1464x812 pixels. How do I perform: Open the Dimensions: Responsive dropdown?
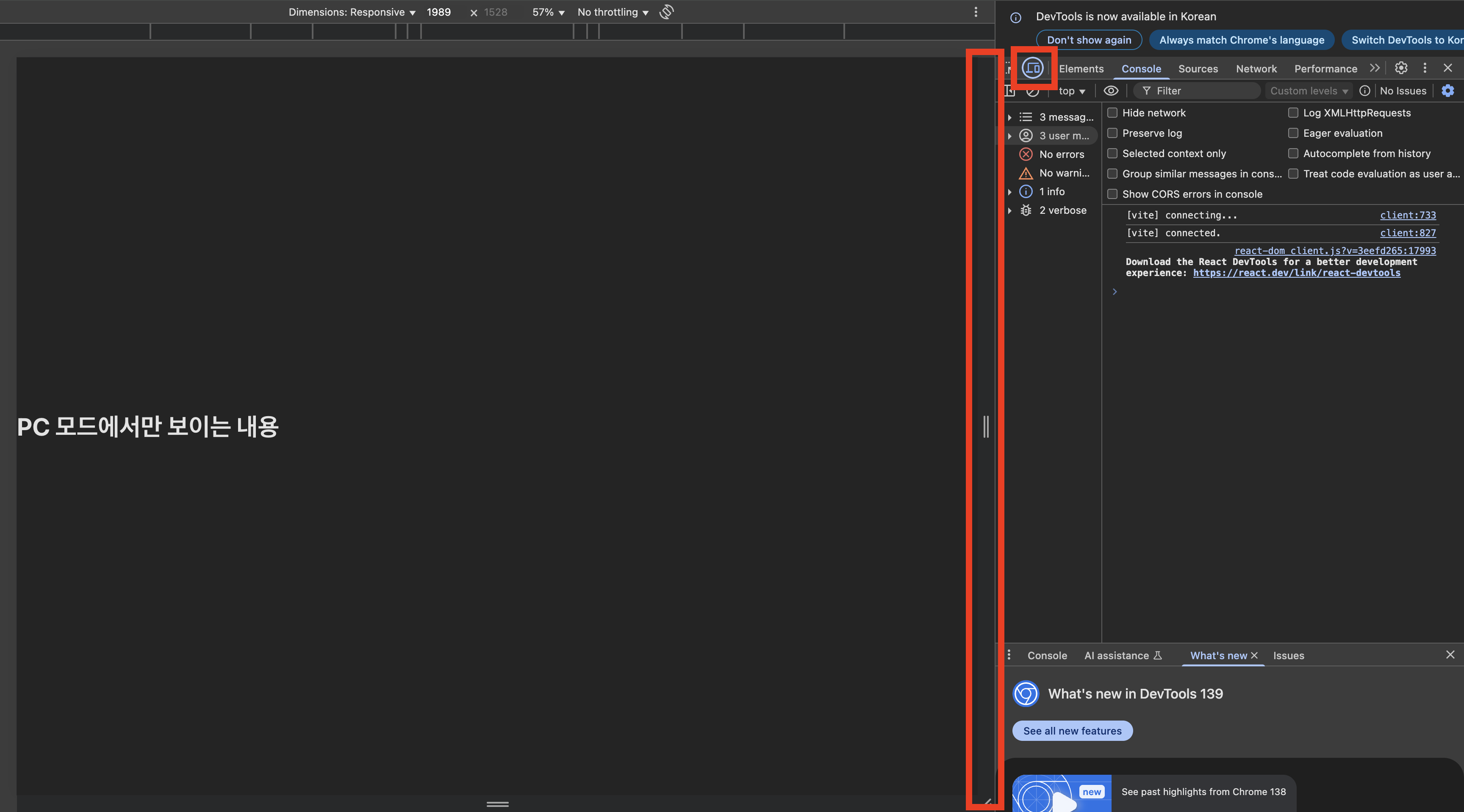click(352, 12)
